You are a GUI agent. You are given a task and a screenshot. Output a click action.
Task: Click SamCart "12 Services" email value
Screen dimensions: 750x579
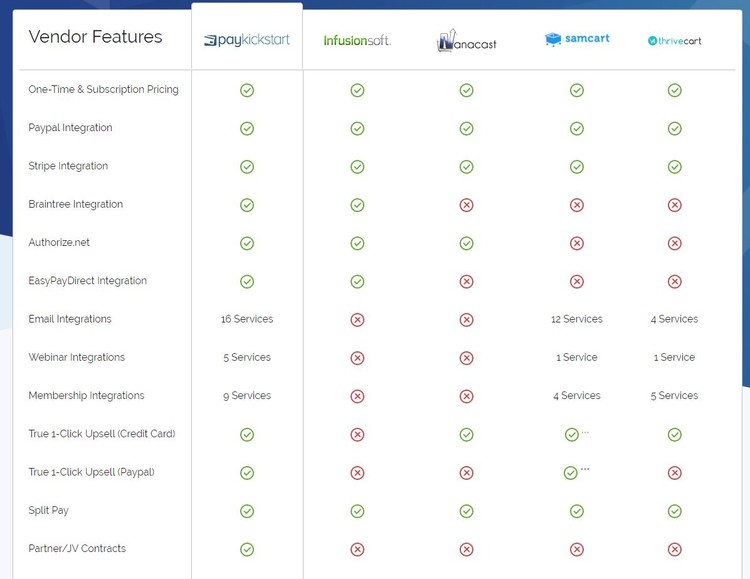click(x=577, y=319)
